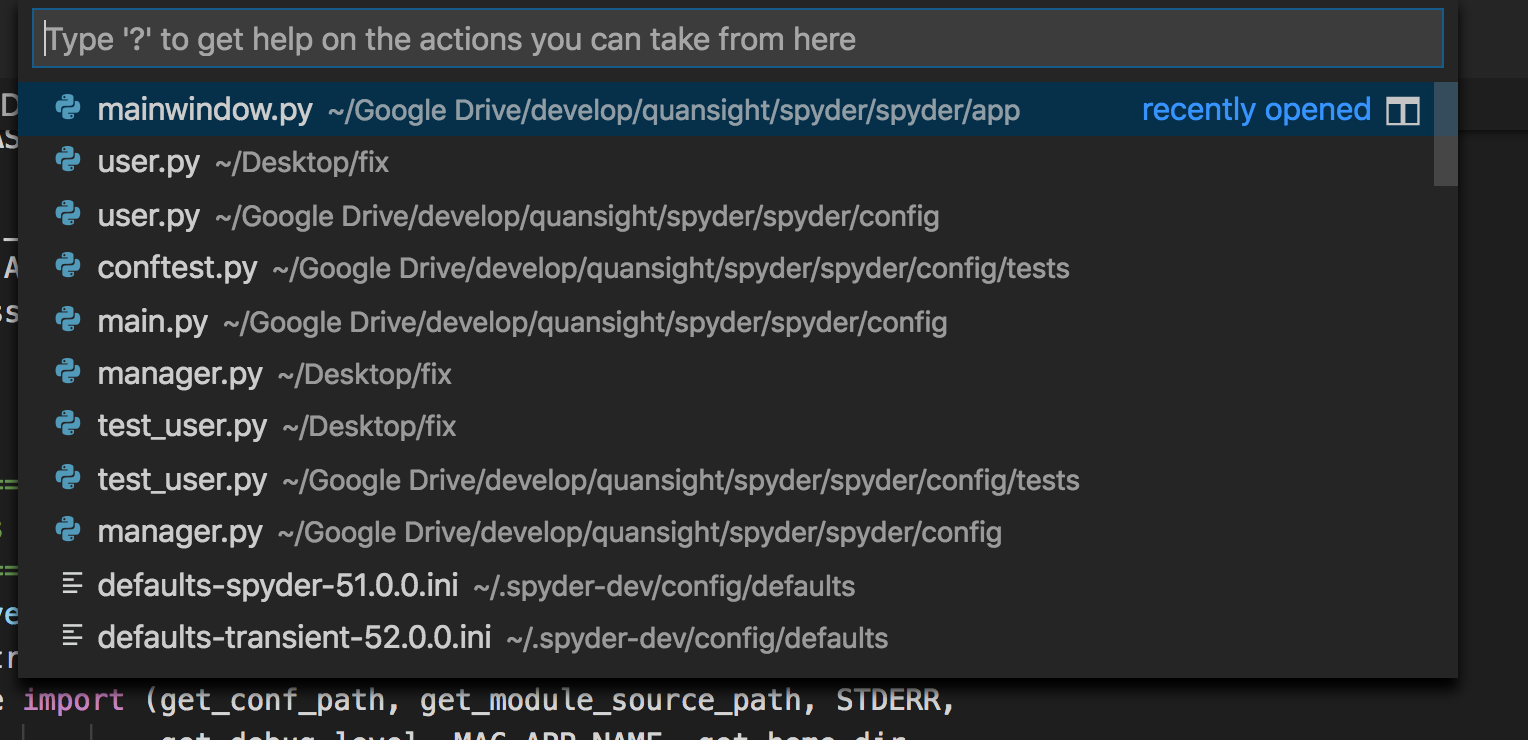
Task: Click Python icon of test_user.py in Desktop/fix
Action: [x=68, y=424]
